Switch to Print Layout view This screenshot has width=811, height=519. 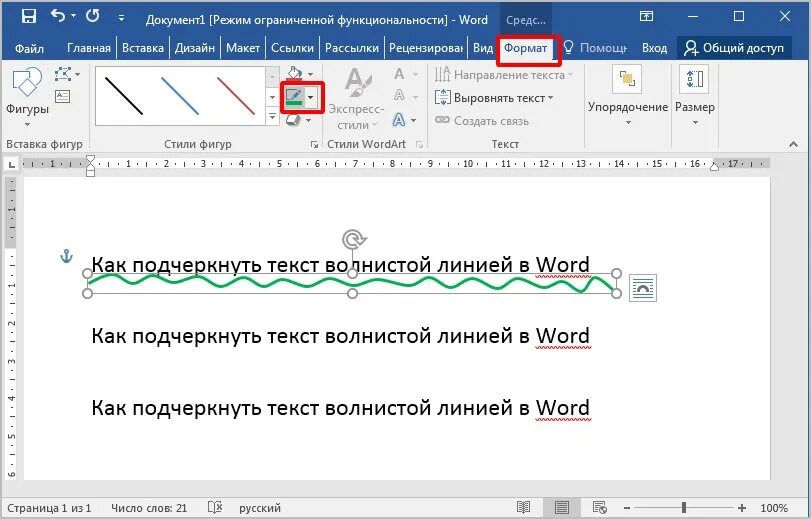pyautogui.click(x=562, y=508)
